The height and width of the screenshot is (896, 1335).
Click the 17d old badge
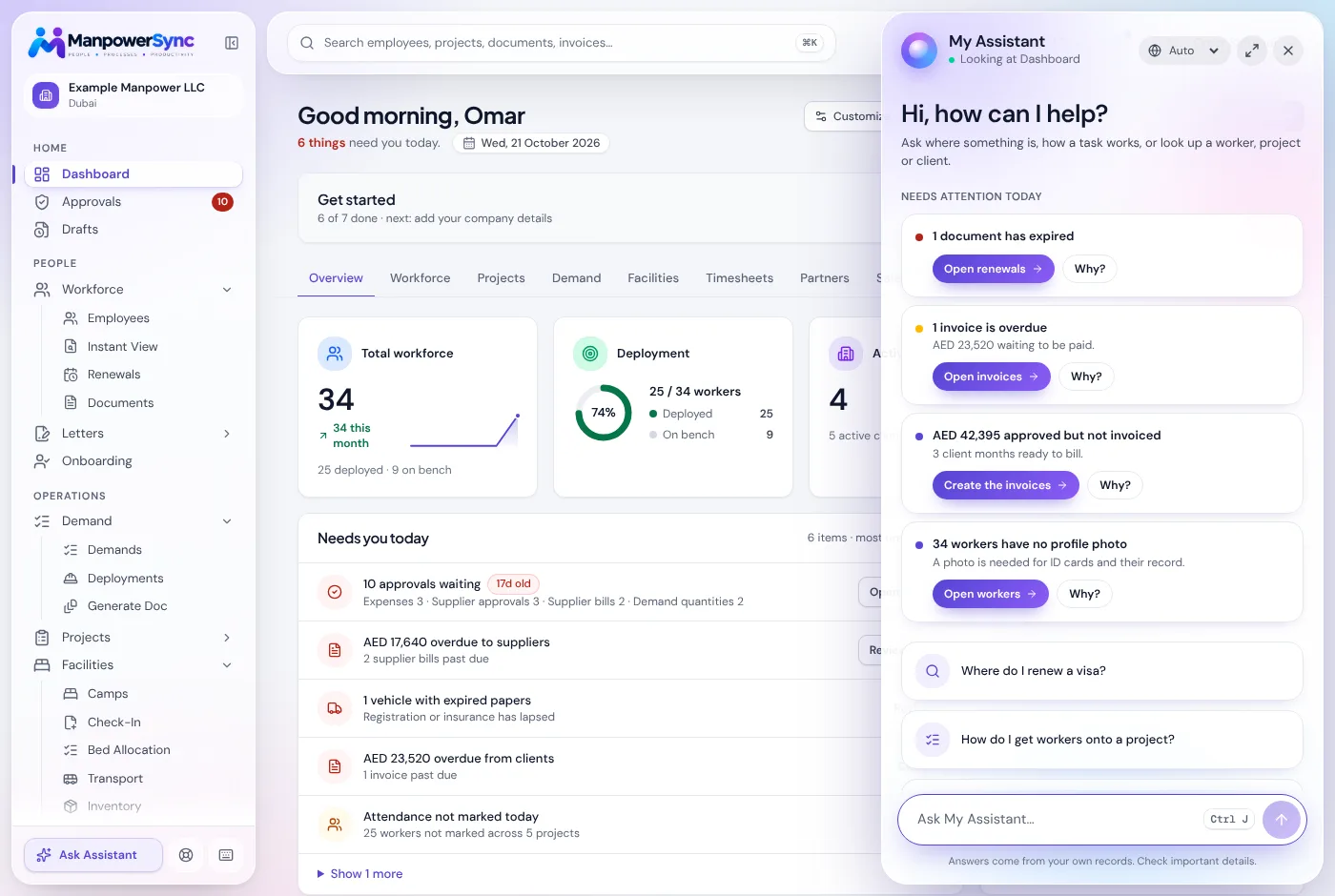[x=514, y=583]
